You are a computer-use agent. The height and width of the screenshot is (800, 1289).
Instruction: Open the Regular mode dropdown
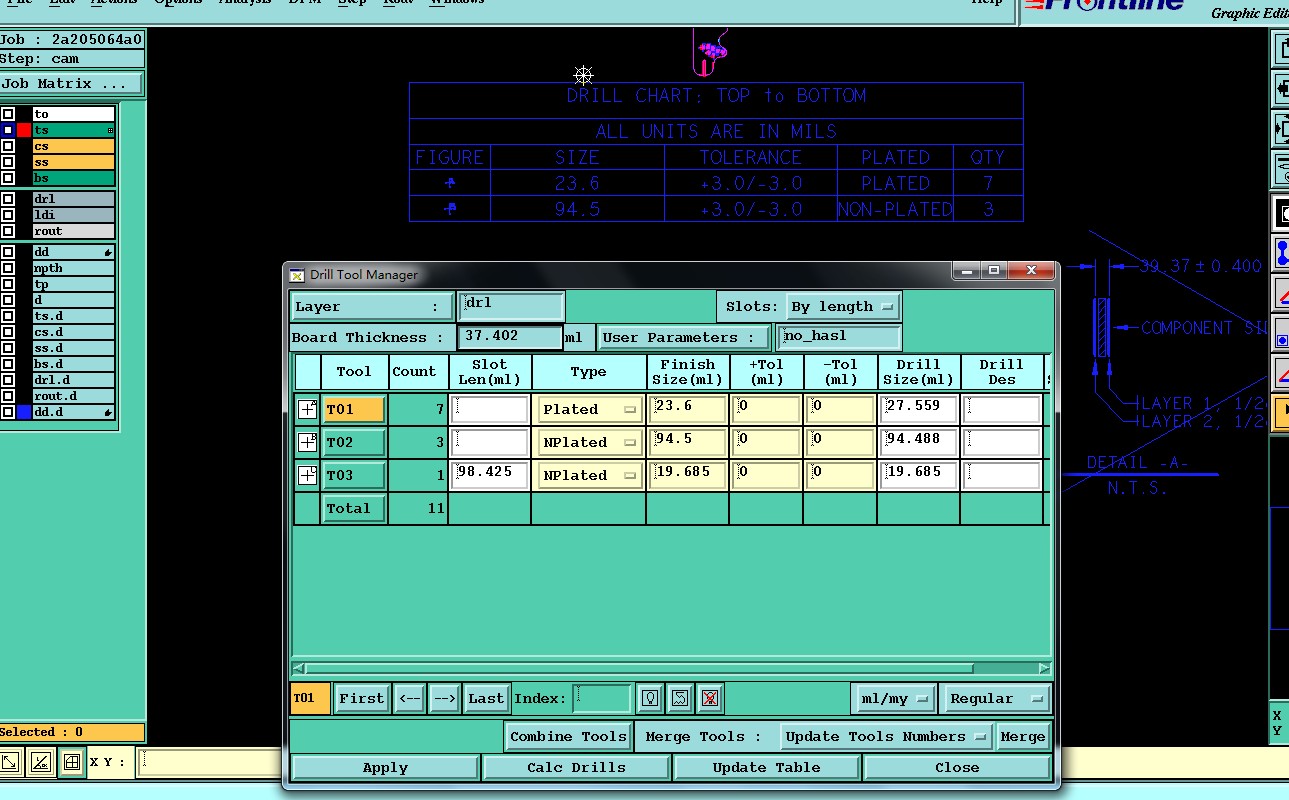pyautogui.click(x=995, y=698)
